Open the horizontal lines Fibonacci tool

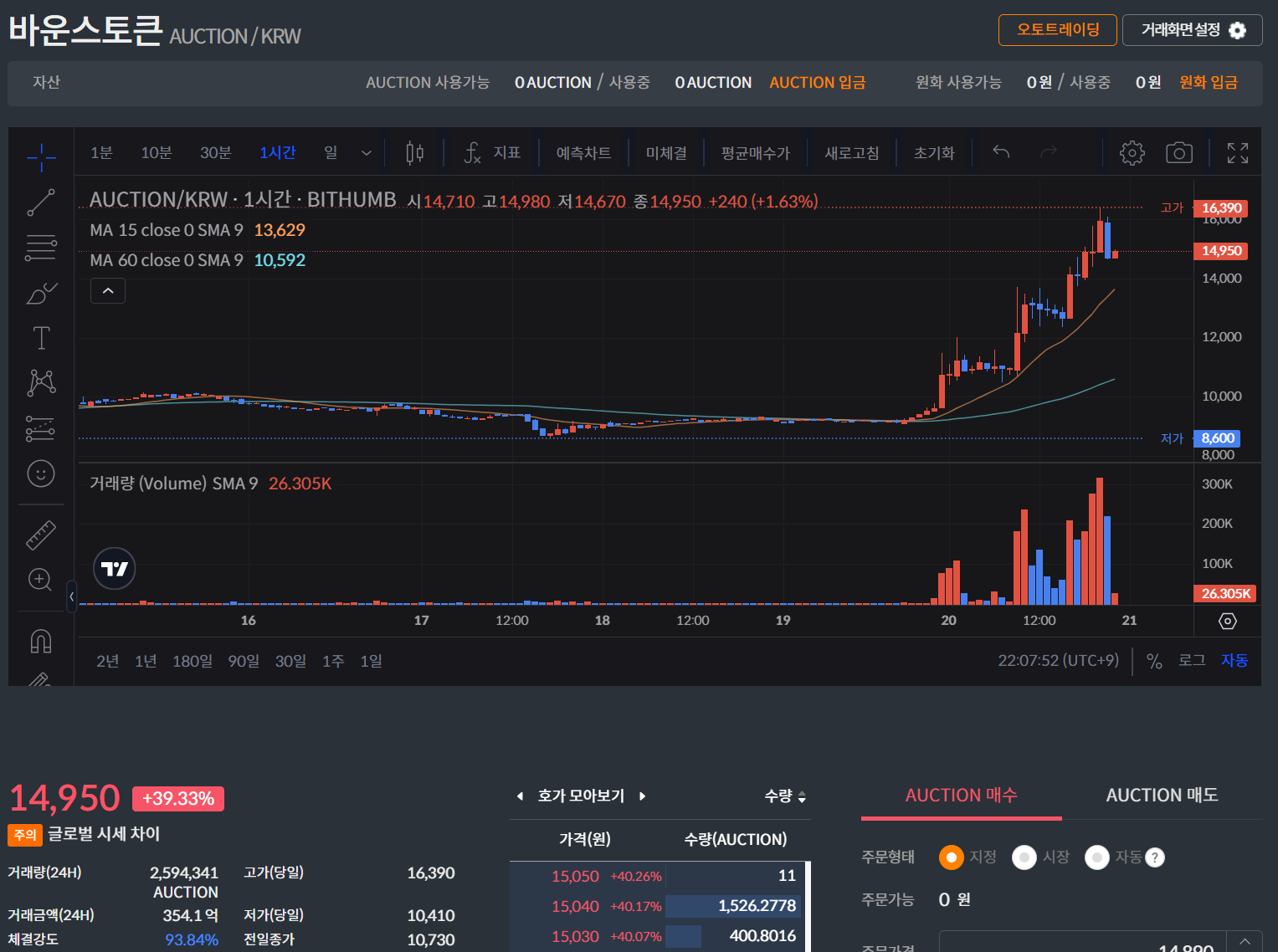41,248
